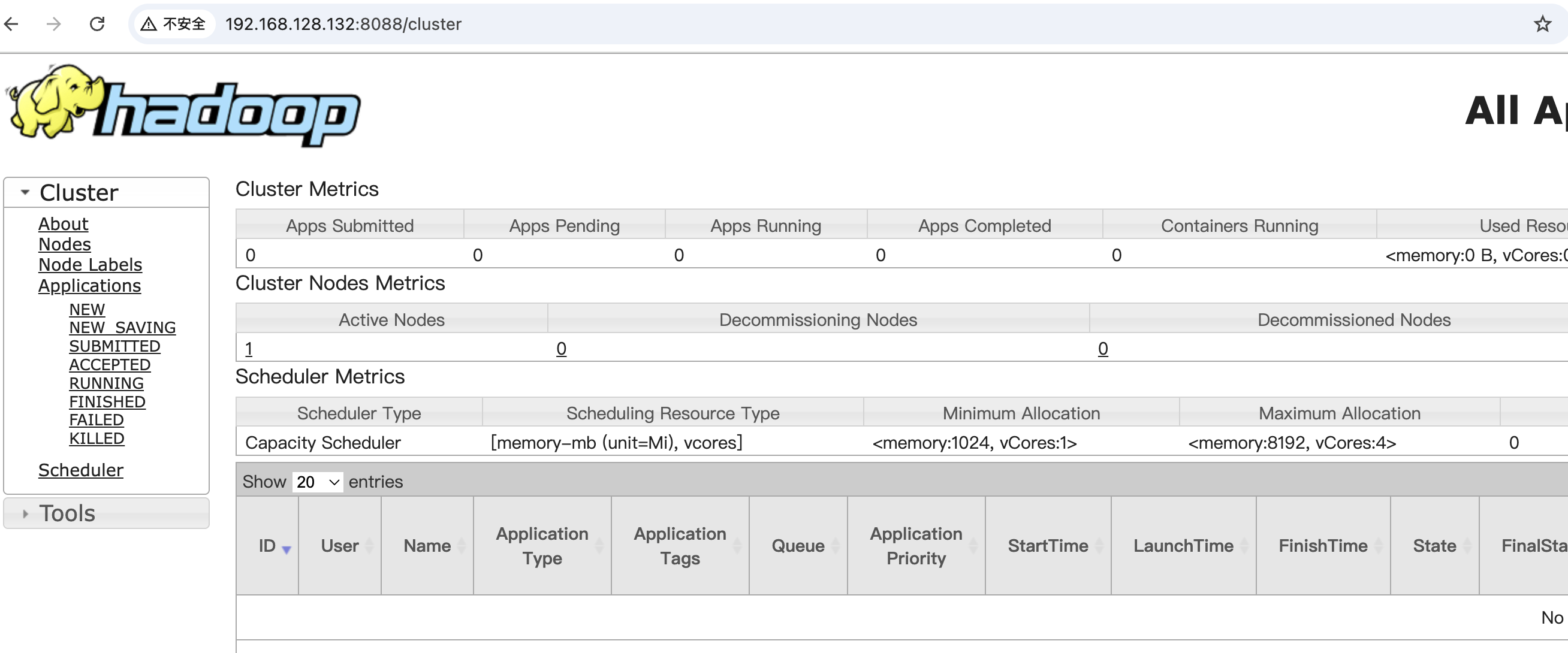Open the Scheduler sidebar link
This screenshot has height=653, width=1568.
[x=80, y=470]
